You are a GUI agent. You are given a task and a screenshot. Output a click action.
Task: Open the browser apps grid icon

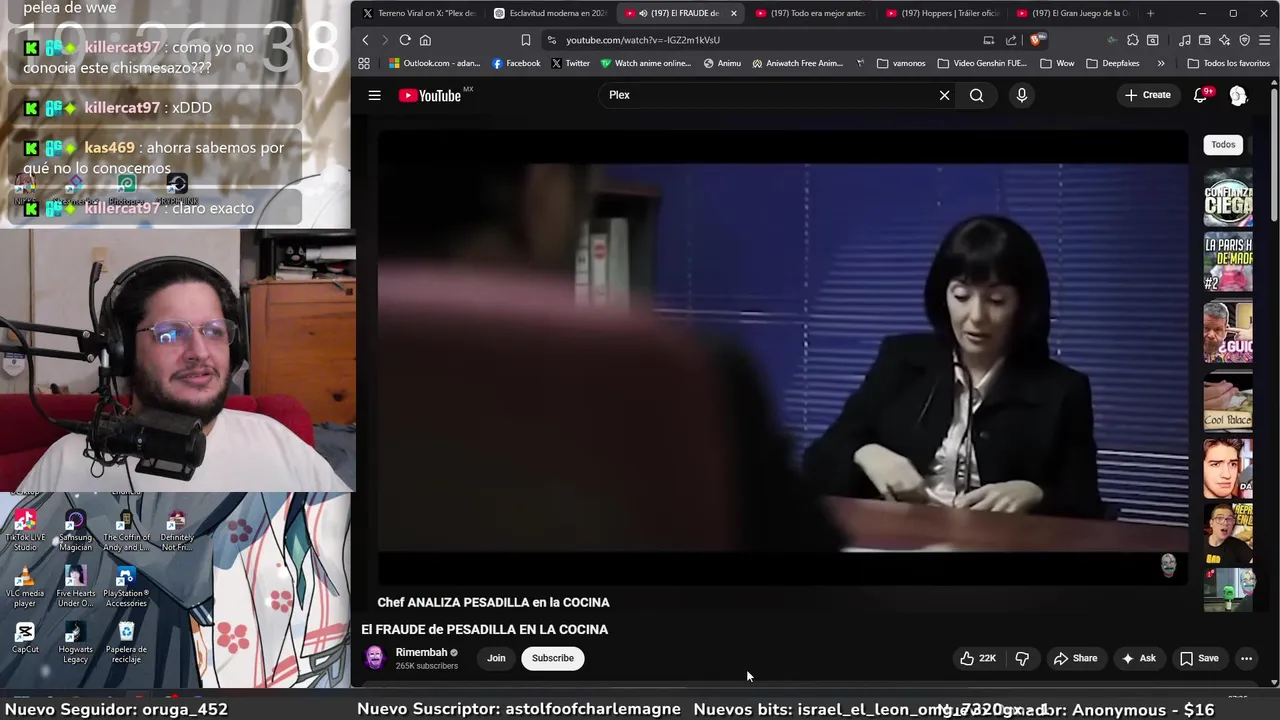pyautogui.click(x=364, y=63)
